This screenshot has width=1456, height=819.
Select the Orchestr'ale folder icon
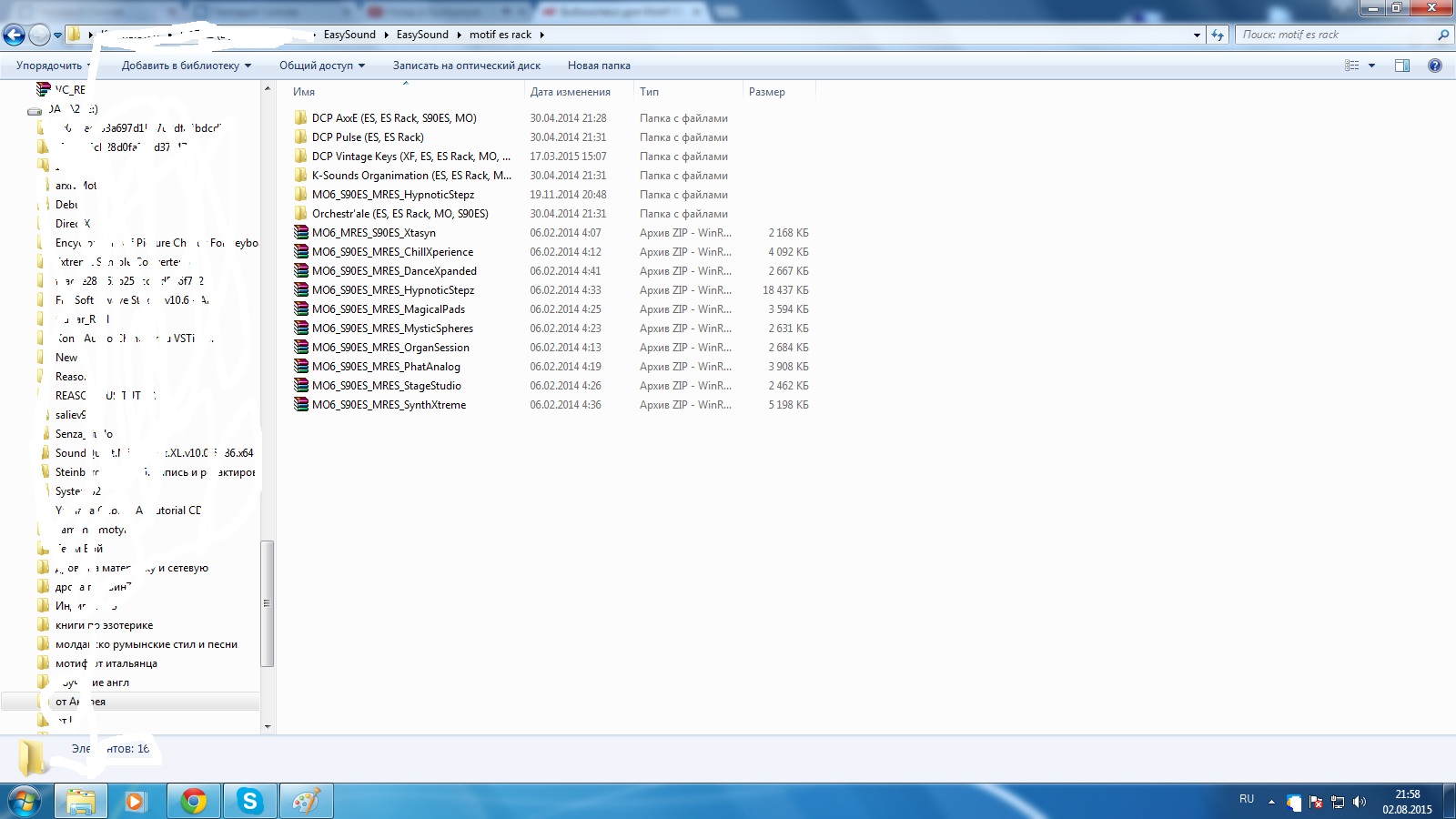(300, 214)
